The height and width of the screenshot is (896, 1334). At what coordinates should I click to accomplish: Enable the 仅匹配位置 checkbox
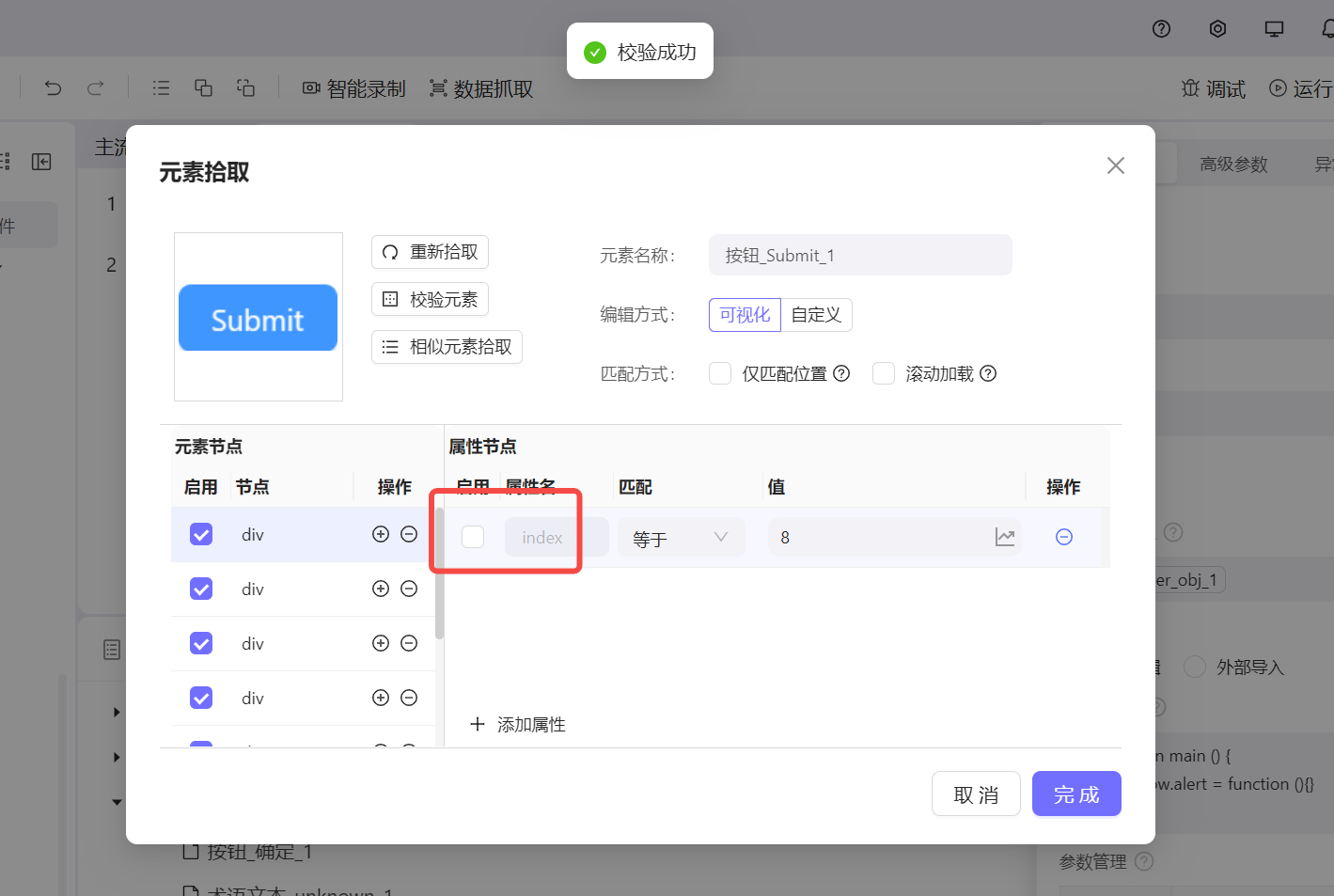pyautogui.click(x=719, y=372)
